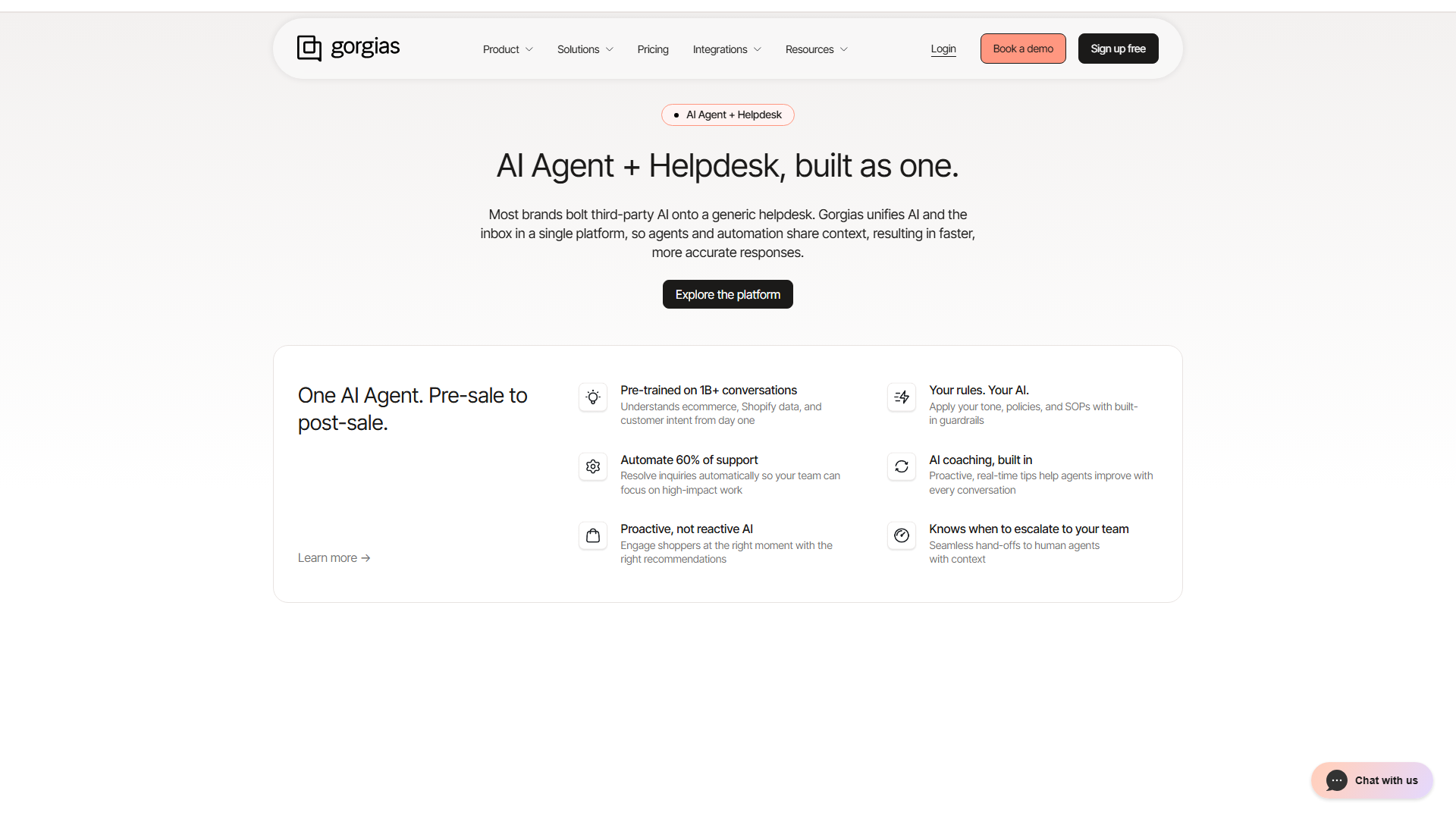Expand the Resources dropdown menu

click(x=817, y=49)
